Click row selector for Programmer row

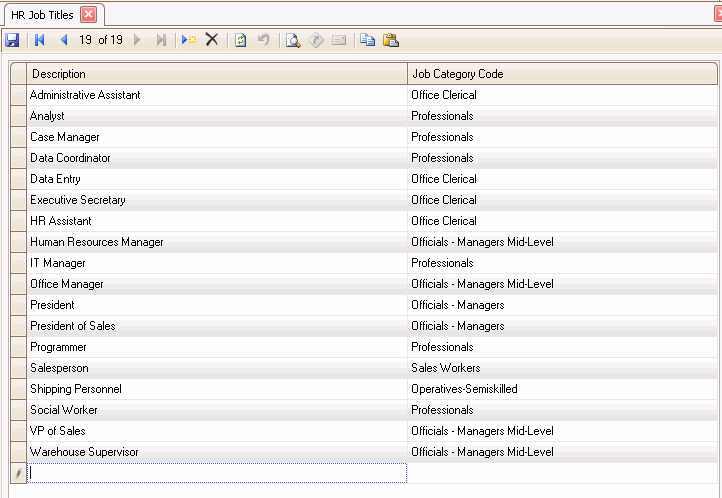[18, 347]
